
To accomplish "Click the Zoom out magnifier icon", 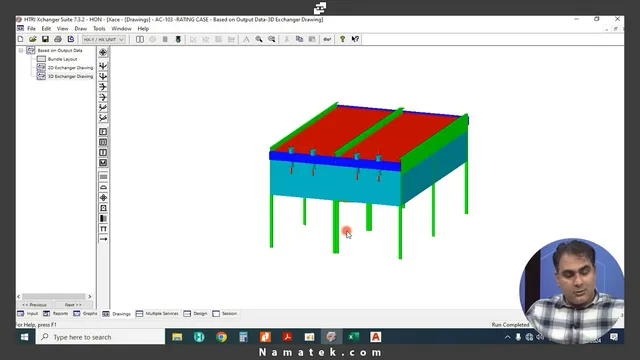I will pyautogui.click(x=271, y=39).
